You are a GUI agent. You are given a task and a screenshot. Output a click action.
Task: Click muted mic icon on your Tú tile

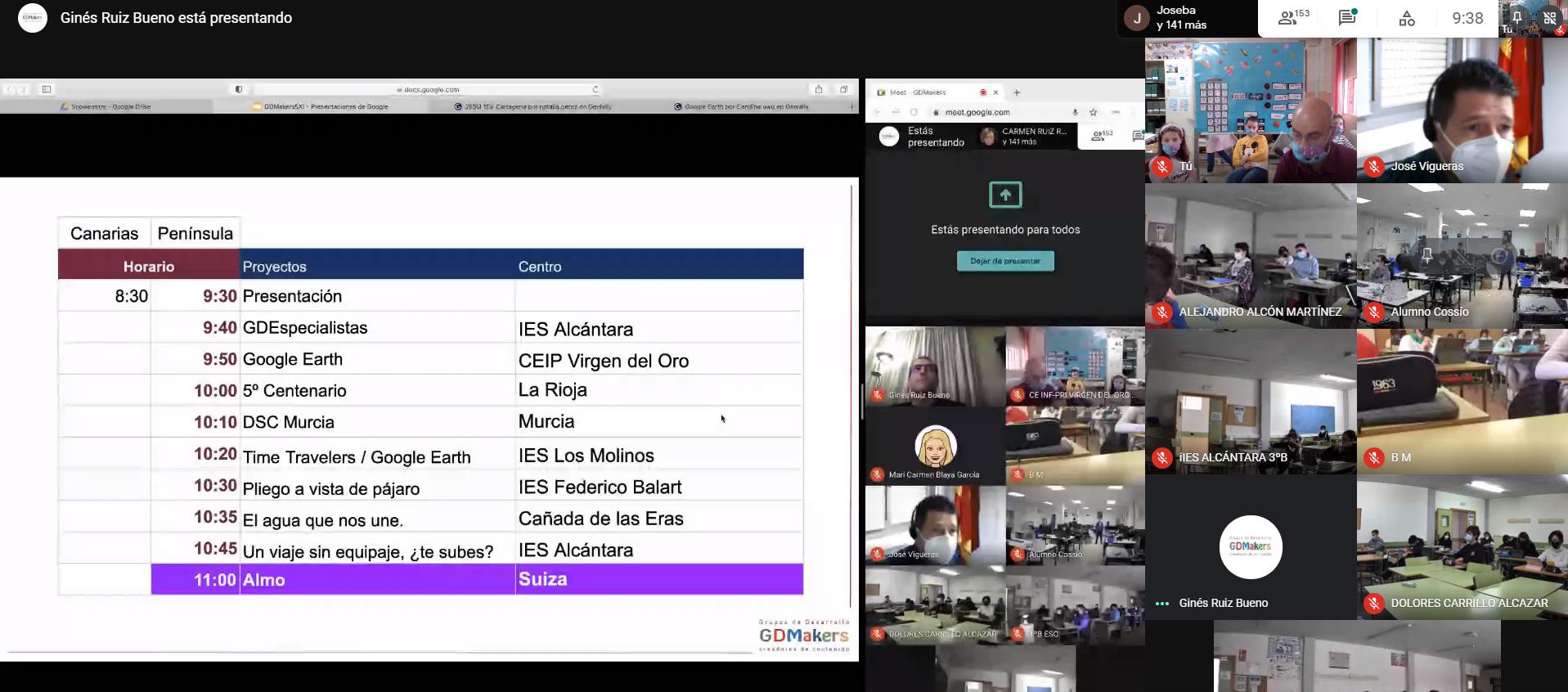click(1162, 167)
